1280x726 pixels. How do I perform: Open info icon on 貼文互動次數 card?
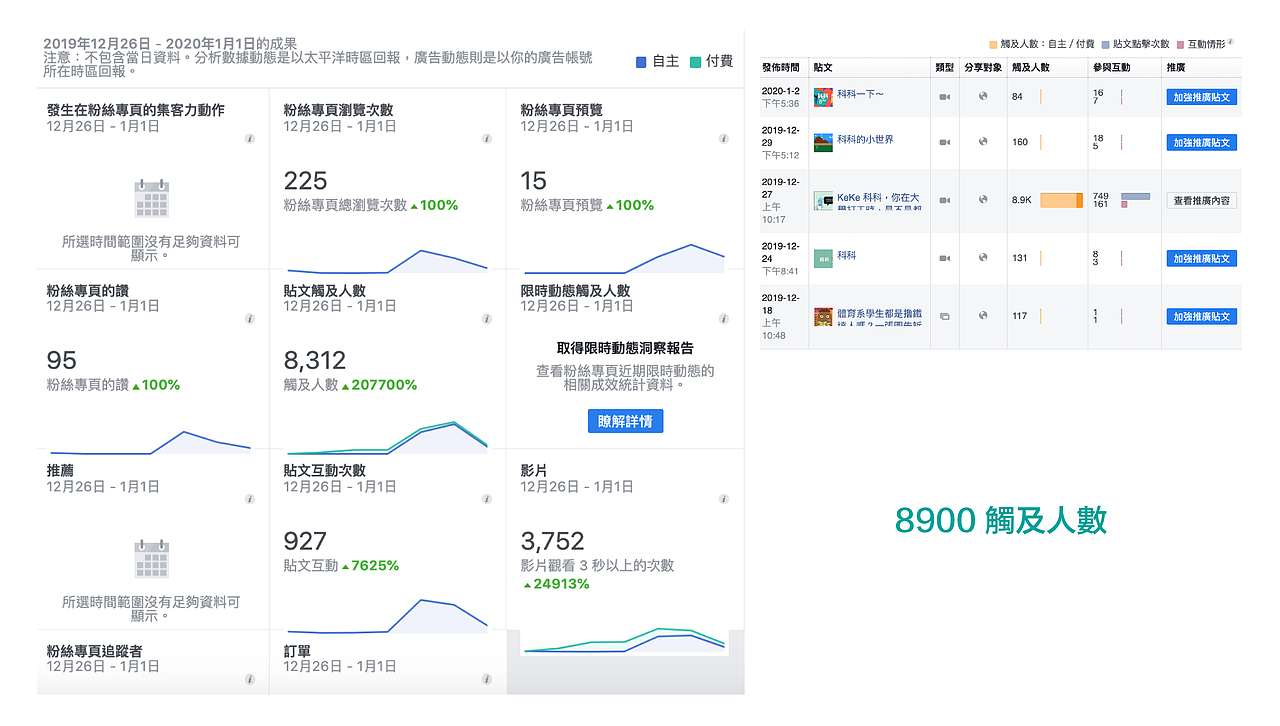coord(487,499)
